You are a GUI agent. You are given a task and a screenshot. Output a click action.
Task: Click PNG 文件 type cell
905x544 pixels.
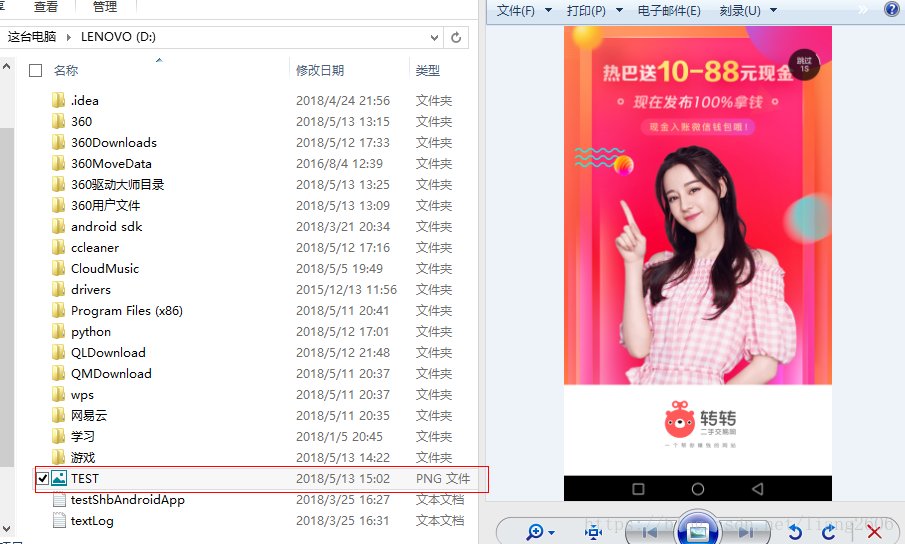[443, 479]
